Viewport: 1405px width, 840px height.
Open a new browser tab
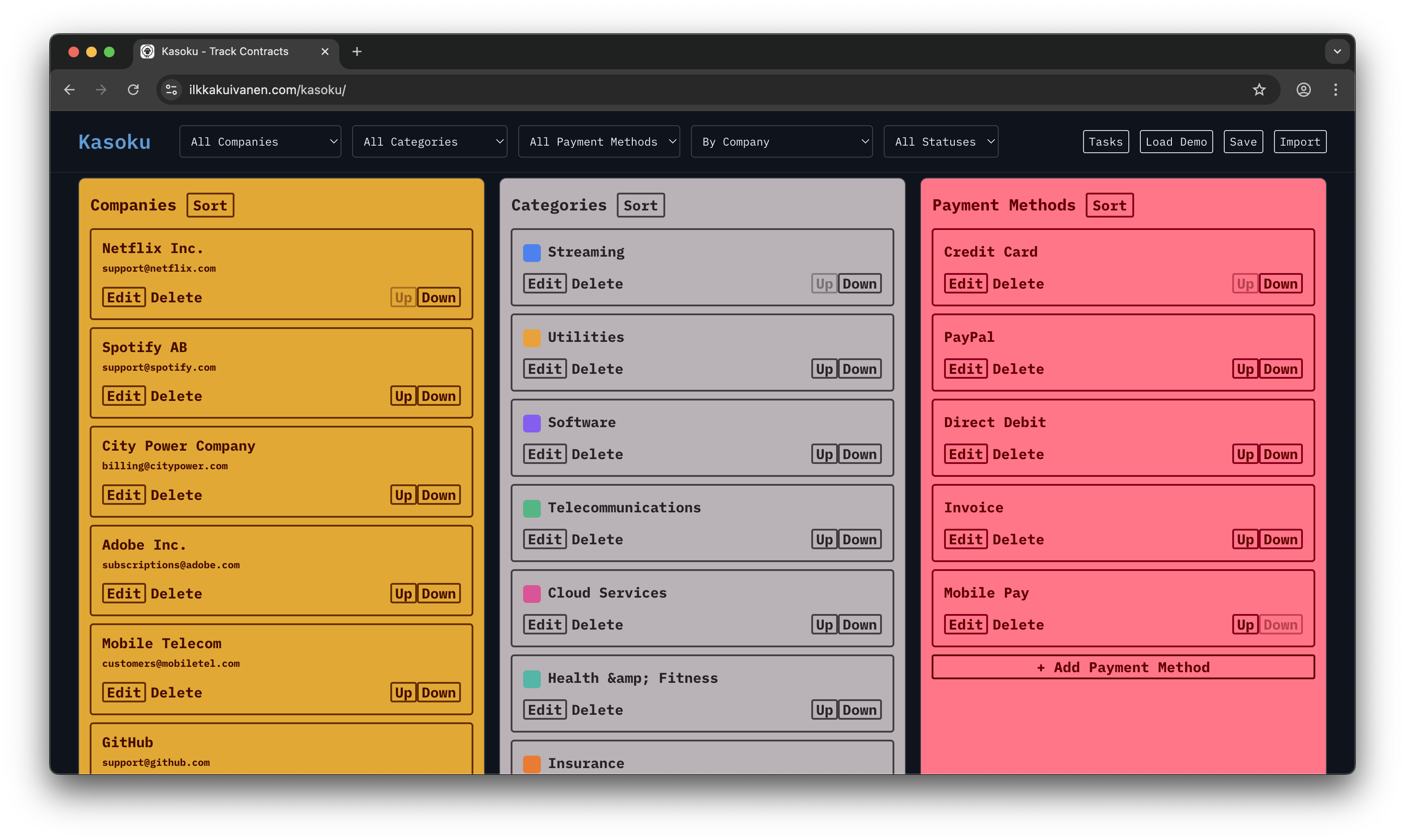tap(357, 52)
